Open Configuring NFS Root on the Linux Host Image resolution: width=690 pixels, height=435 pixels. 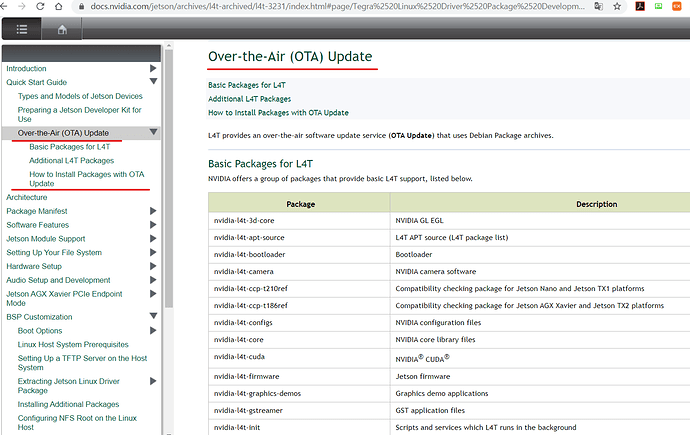pyautogui.click(x=77, y=423)
